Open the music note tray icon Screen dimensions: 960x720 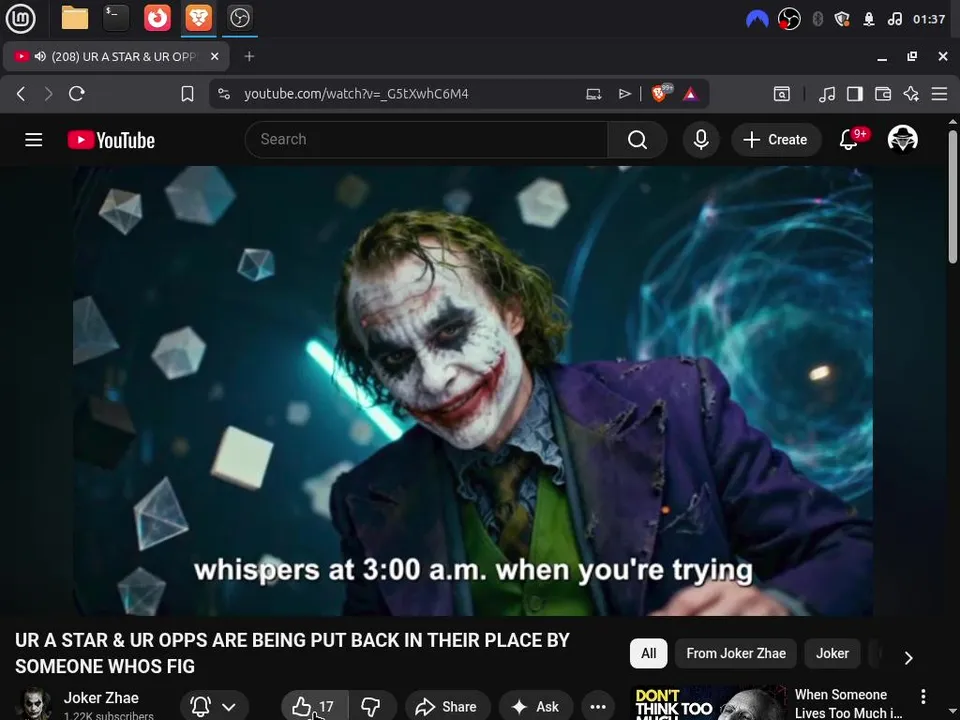(x=894, y=20)
